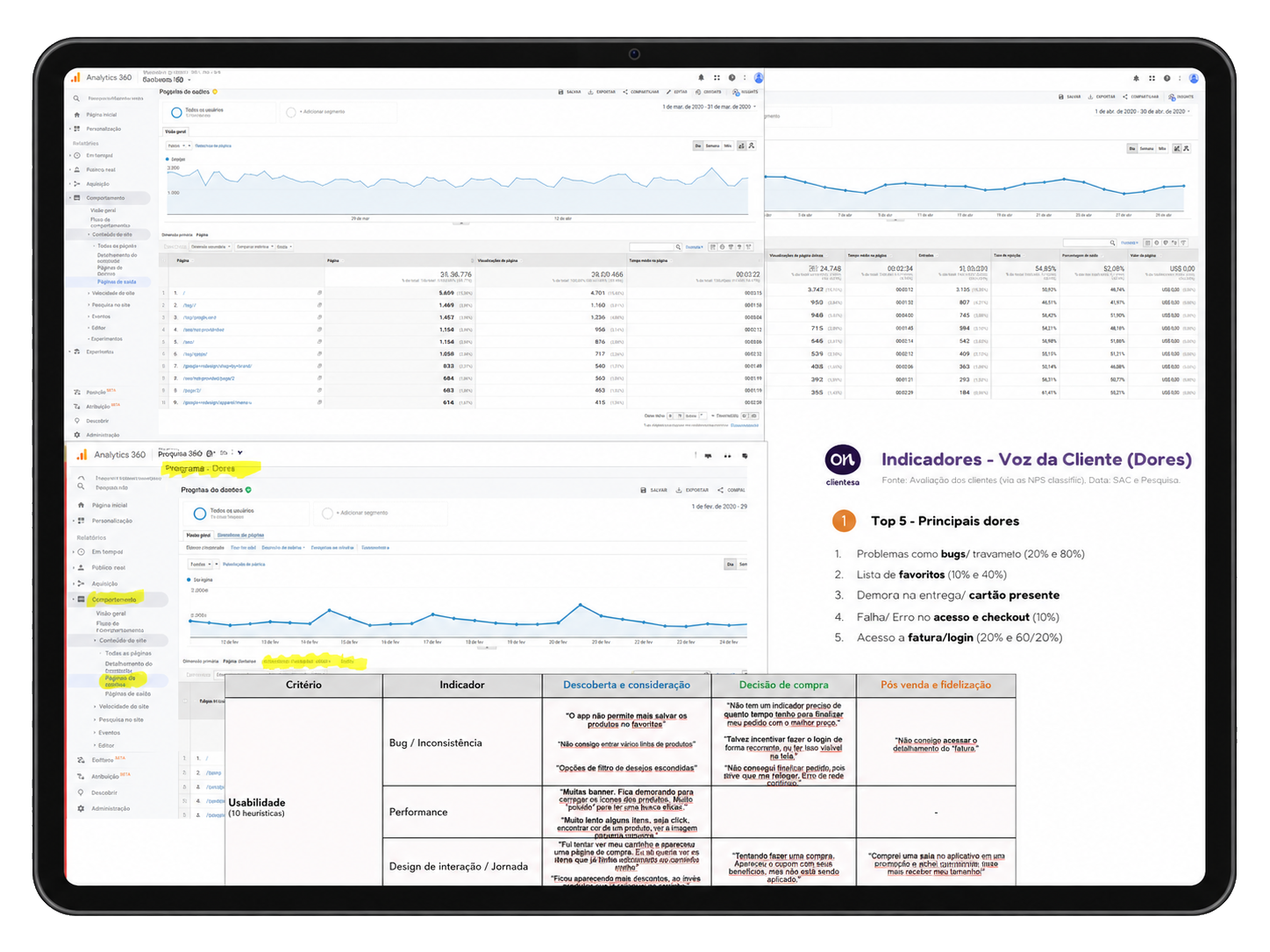Switch chart to Dia in April report
This screenshot has height=952, width=1270.
click(1132, 149)
